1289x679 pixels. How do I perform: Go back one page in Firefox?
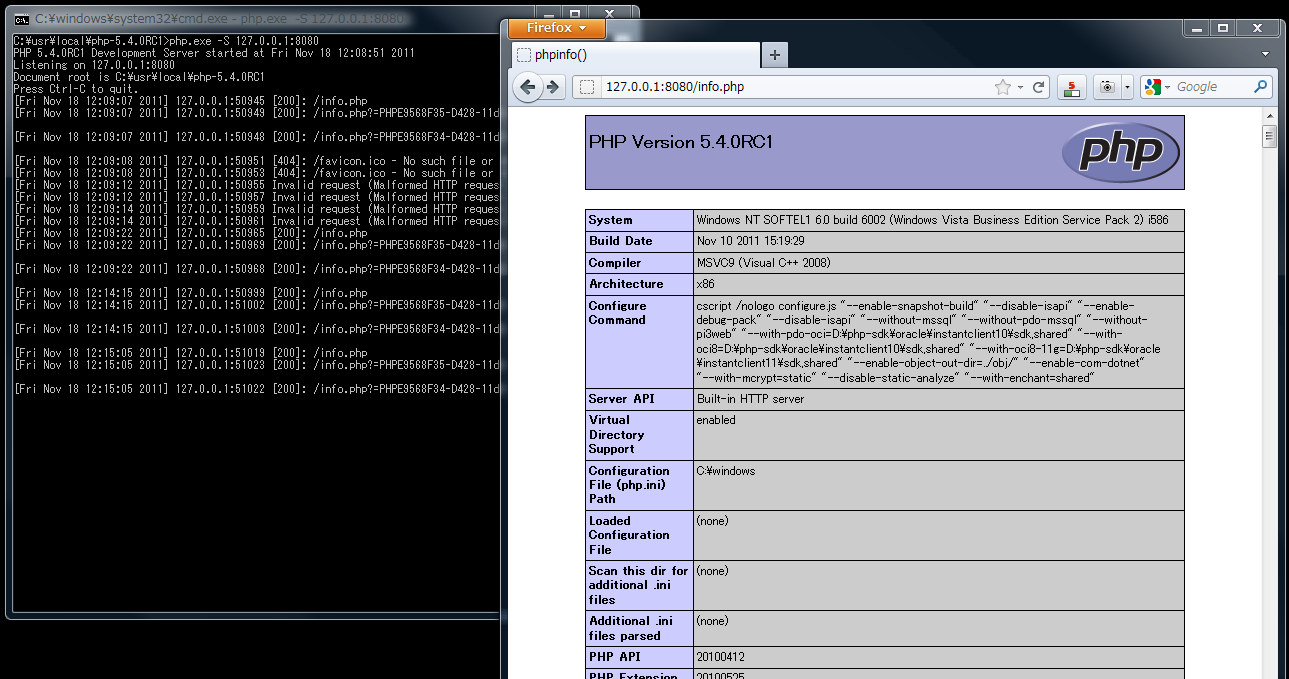(527, 87)
